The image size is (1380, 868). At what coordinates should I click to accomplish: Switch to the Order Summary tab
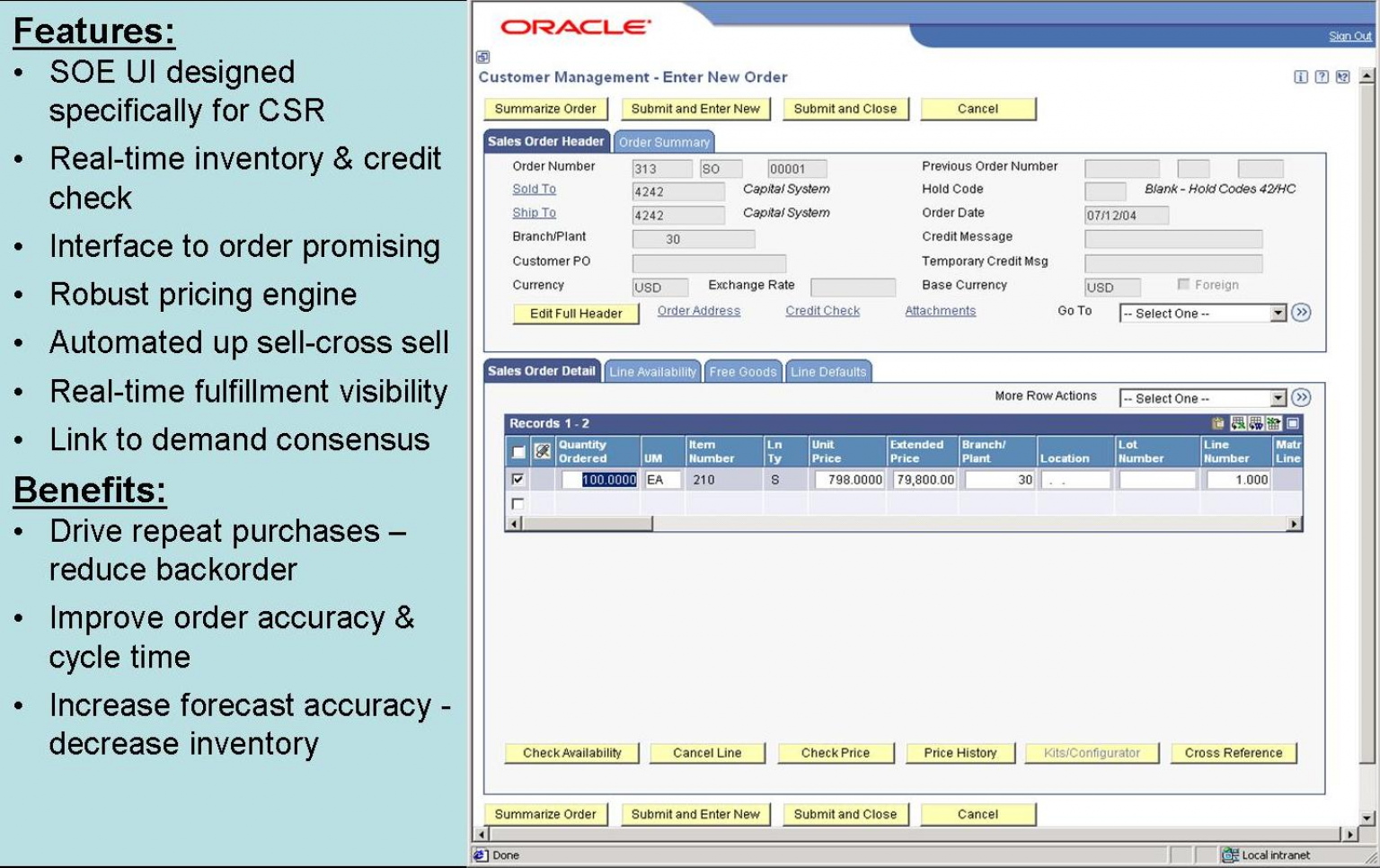(662, 142)
